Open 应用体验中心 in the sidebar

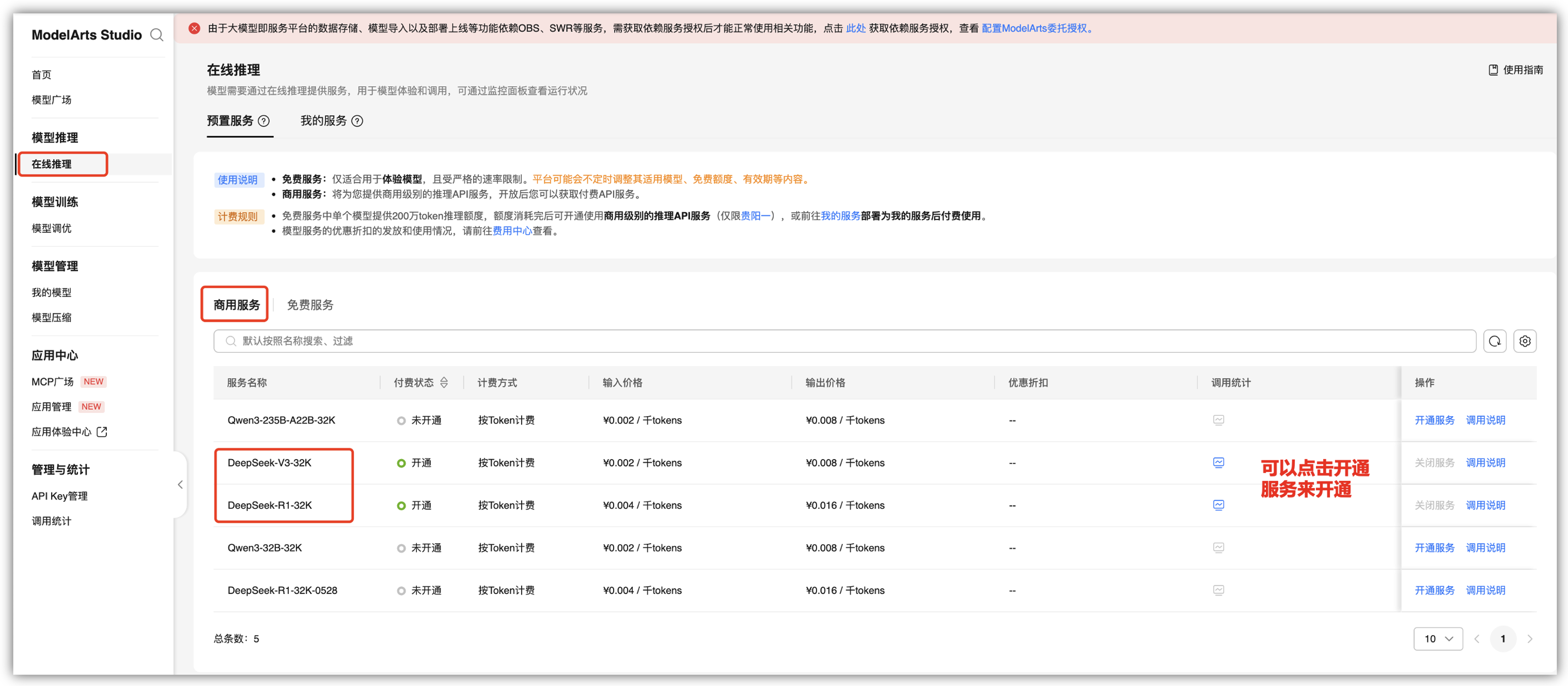tap(61, 432)
